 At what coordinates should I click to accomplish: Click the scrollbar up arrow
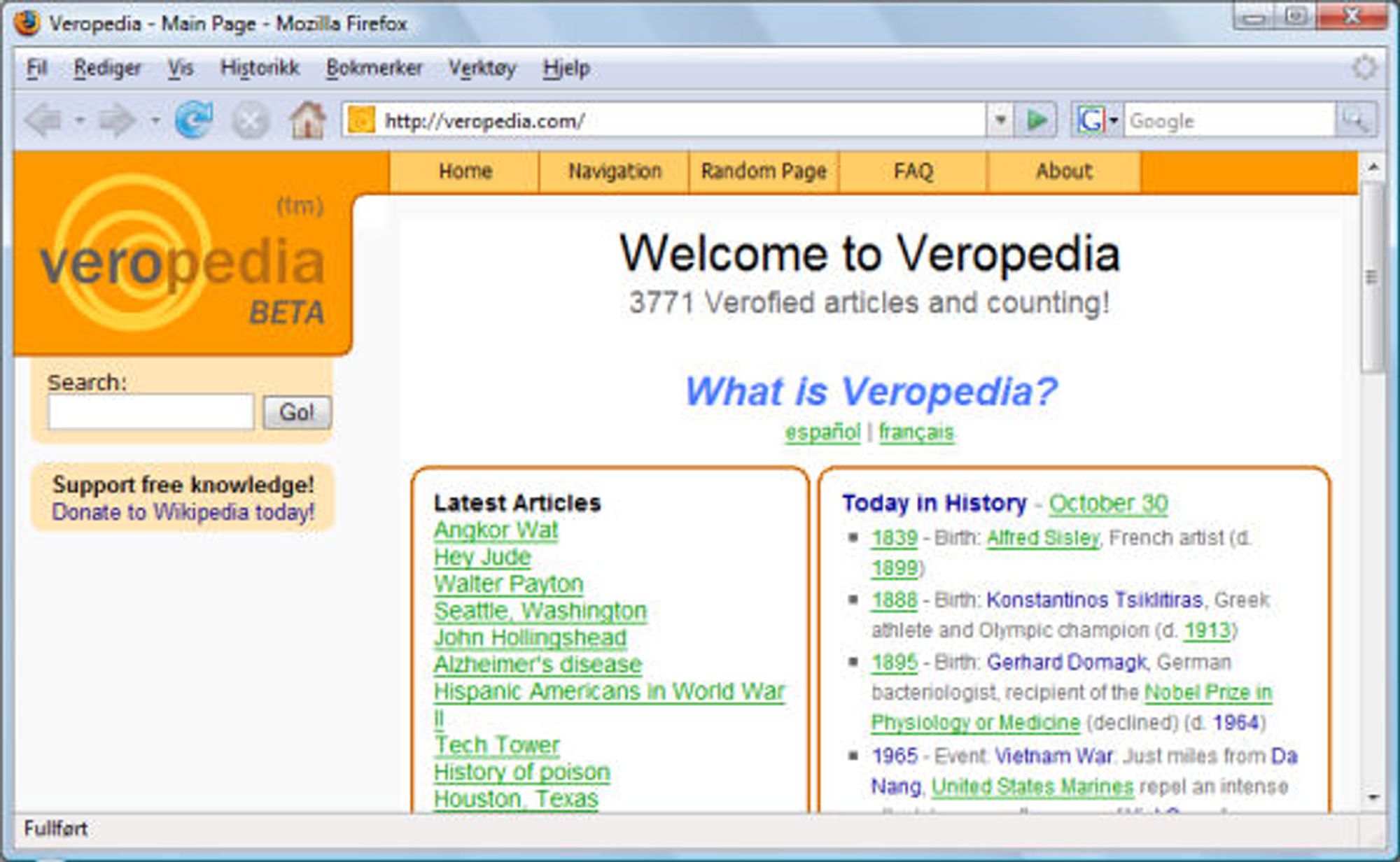point(1373,167)
